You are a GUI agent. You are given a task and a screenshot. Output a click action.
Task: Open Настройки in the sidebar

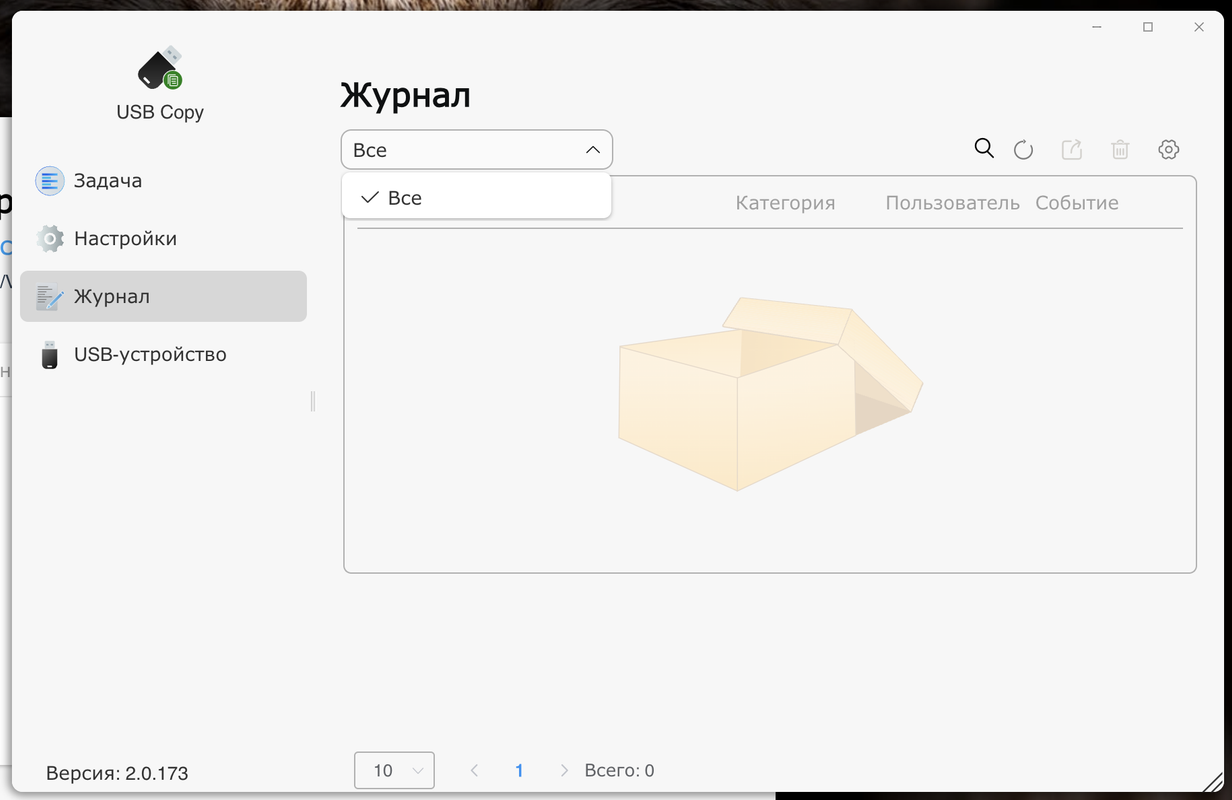pyautogui.click(x=163, y=239)
